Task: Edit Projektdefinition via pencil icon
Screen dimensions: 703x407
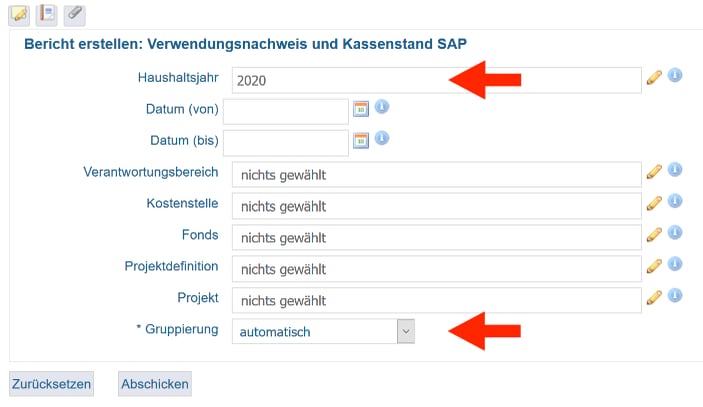Action: coord(654,266)
